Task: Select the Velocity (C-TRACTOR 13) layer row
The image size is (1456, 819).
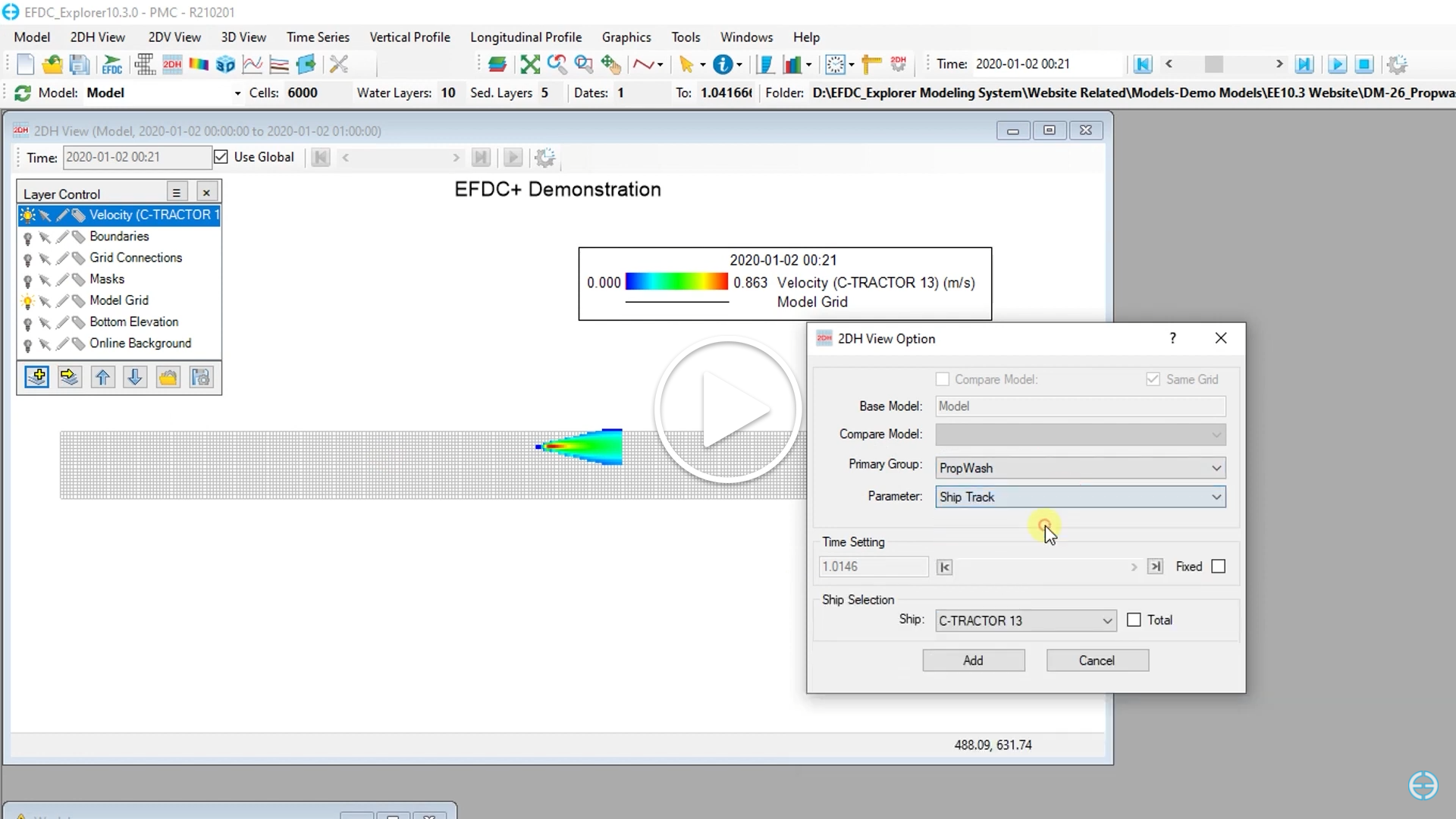Action: point(120,215)
